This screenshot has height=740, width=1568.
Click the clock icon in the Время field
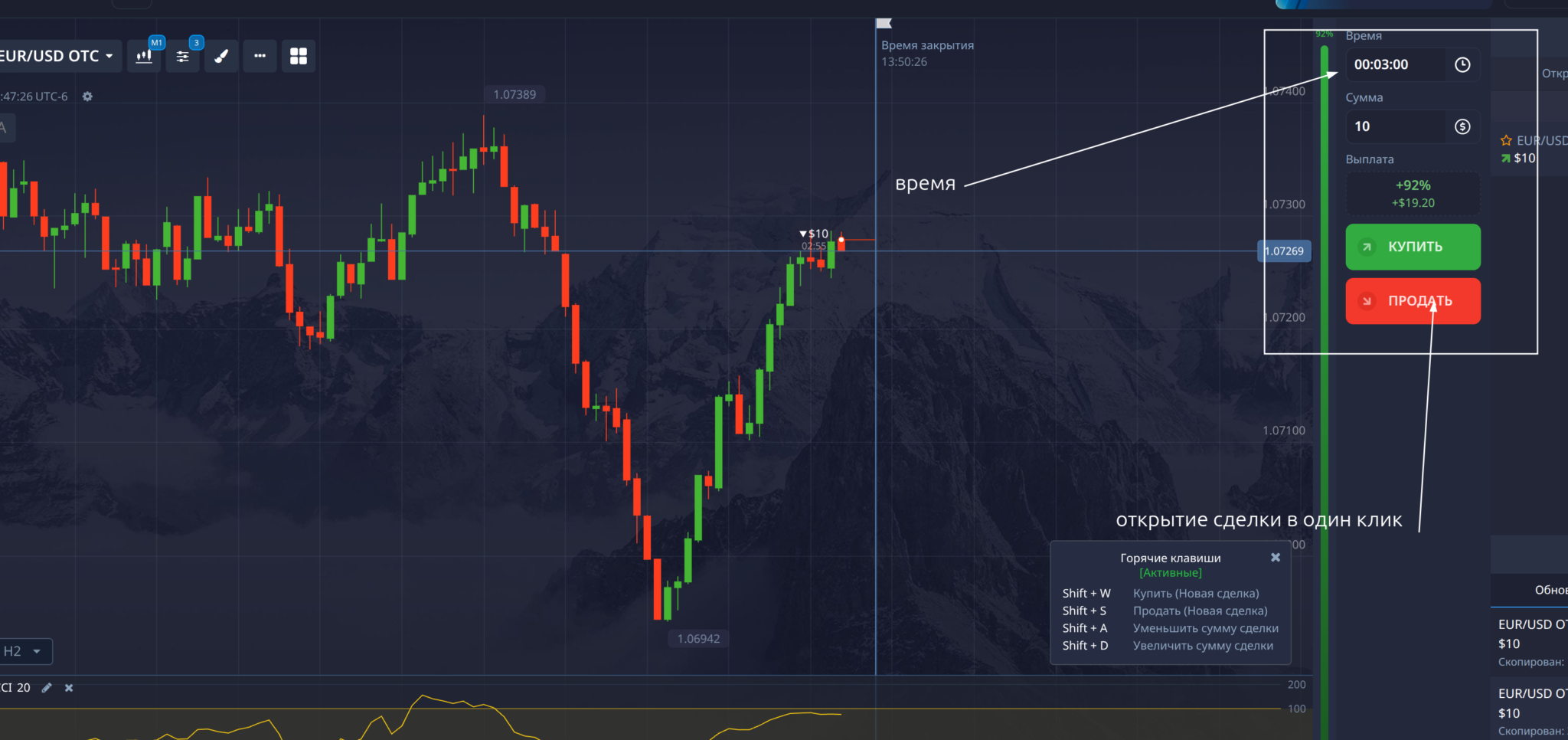pyautogui.click(x=1462, y=65)
